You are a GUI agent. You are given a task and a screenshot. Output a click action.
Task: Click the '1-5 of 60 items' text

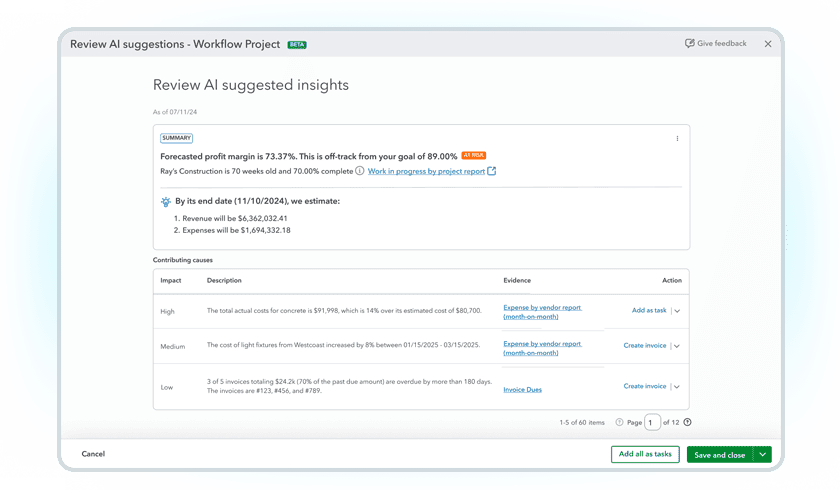(582, 423)
